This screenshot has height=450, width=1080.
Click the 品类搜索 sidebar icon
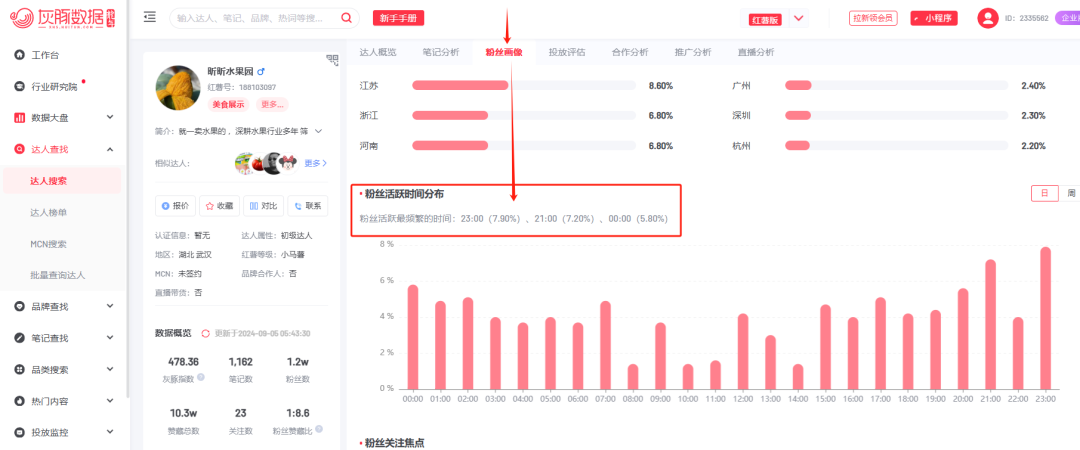[x=19, y=369]
